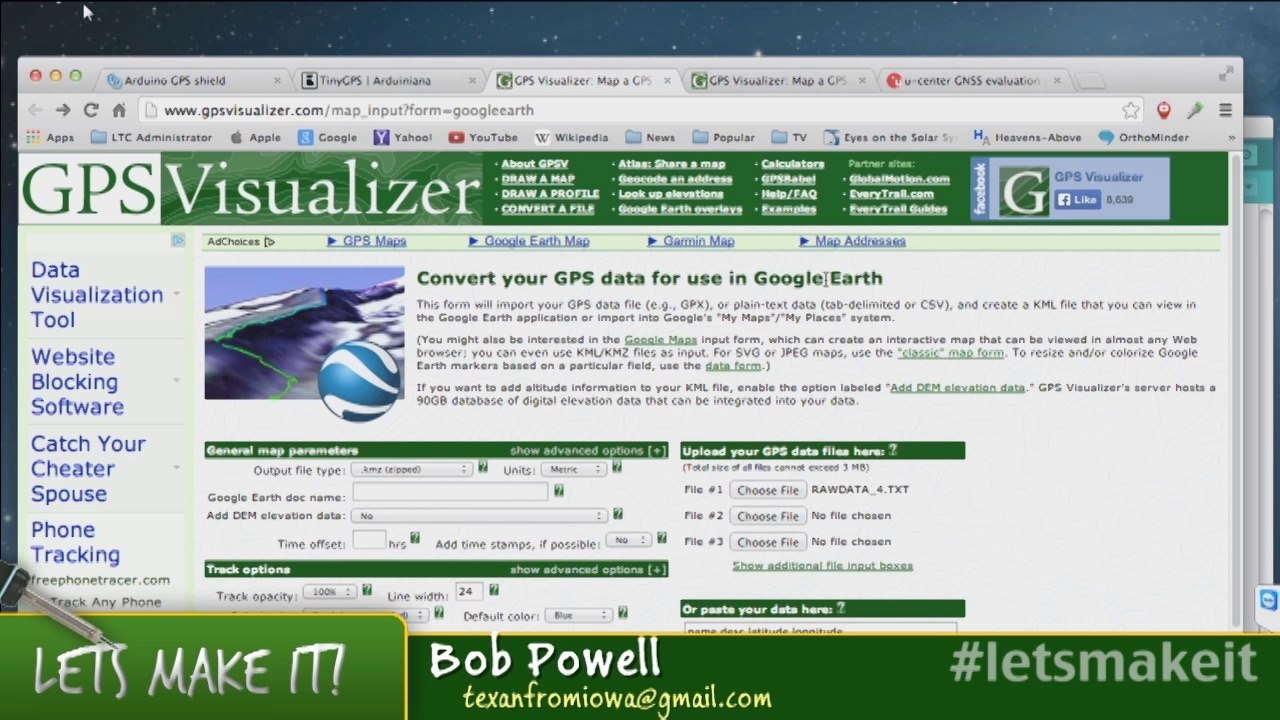Screen dimensions: 1280x720
Task: Switch to the inactive GPS Visualizer tab beside u-center
Action: coord(778,80)
